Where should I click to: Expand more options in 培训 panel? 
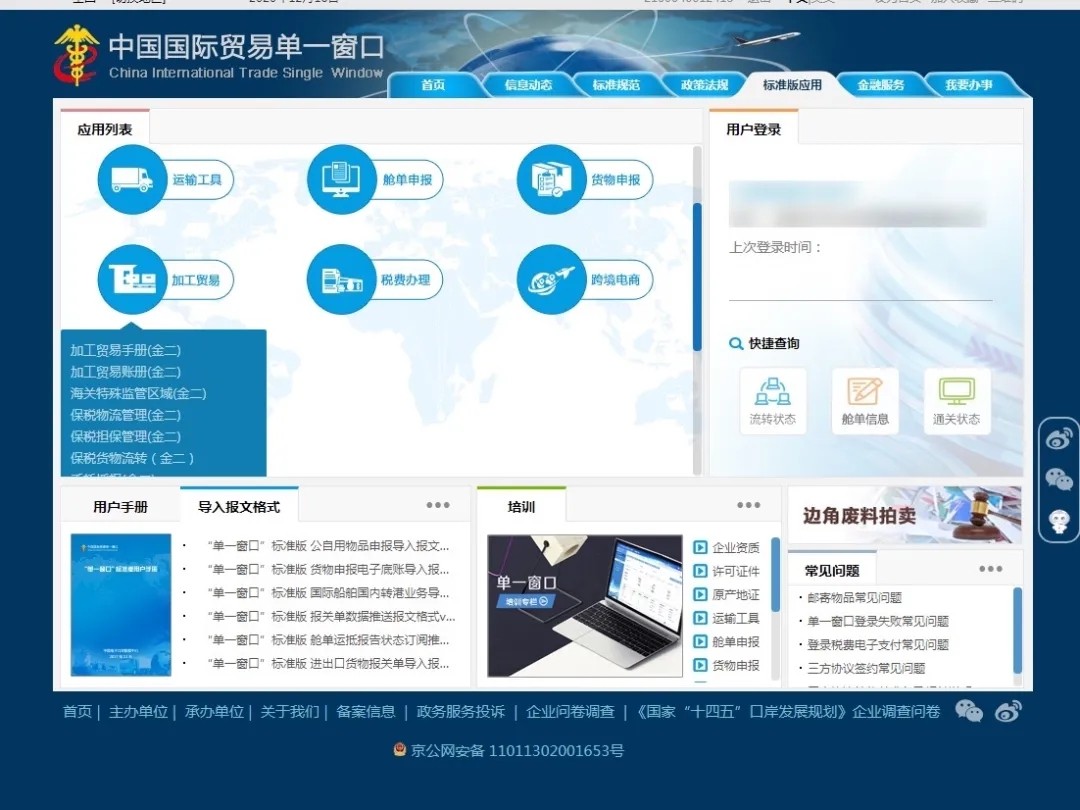point(749,506)
